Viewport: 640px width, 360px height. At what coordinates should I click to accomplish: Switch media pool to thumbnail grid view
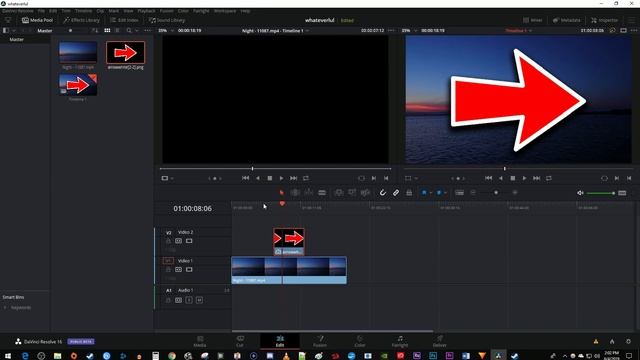click(107, 31)
